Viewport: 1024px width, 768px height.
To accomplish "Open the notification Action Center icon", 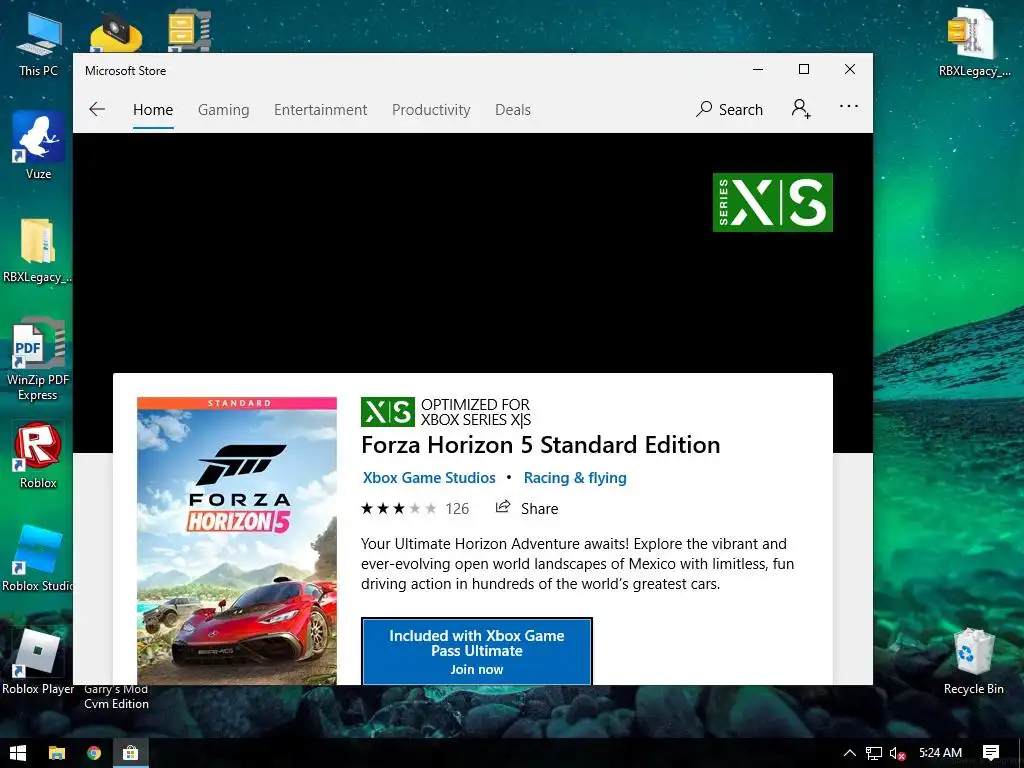I will [991, 753].
